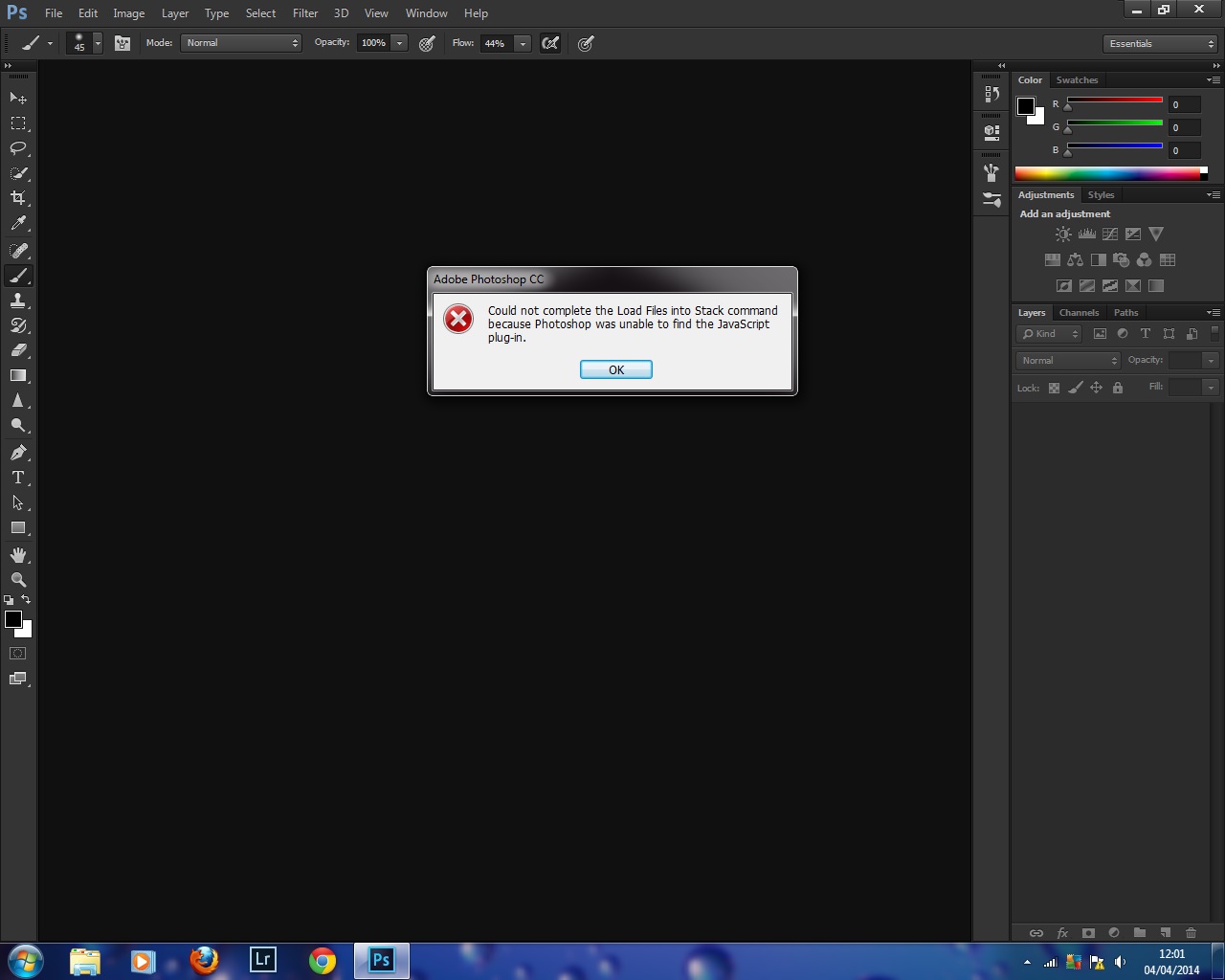Screen dimensions: 1225x980
Task: Switch to the Channels tab
Action: (1079, 313)
